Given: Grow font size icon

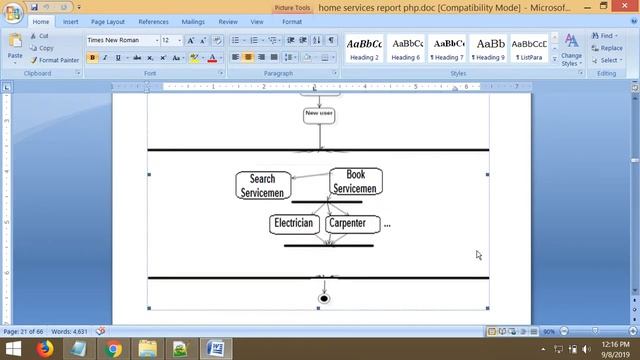Looking at the screenshot, I should [191, 40].
